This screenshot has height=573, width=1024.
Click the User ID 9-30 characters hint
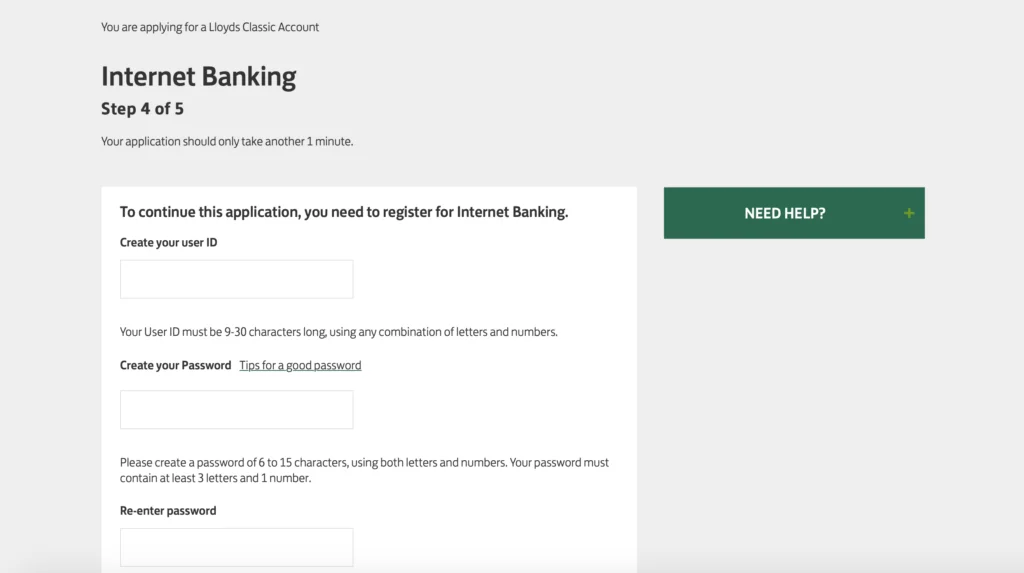[x=338, y=332]
